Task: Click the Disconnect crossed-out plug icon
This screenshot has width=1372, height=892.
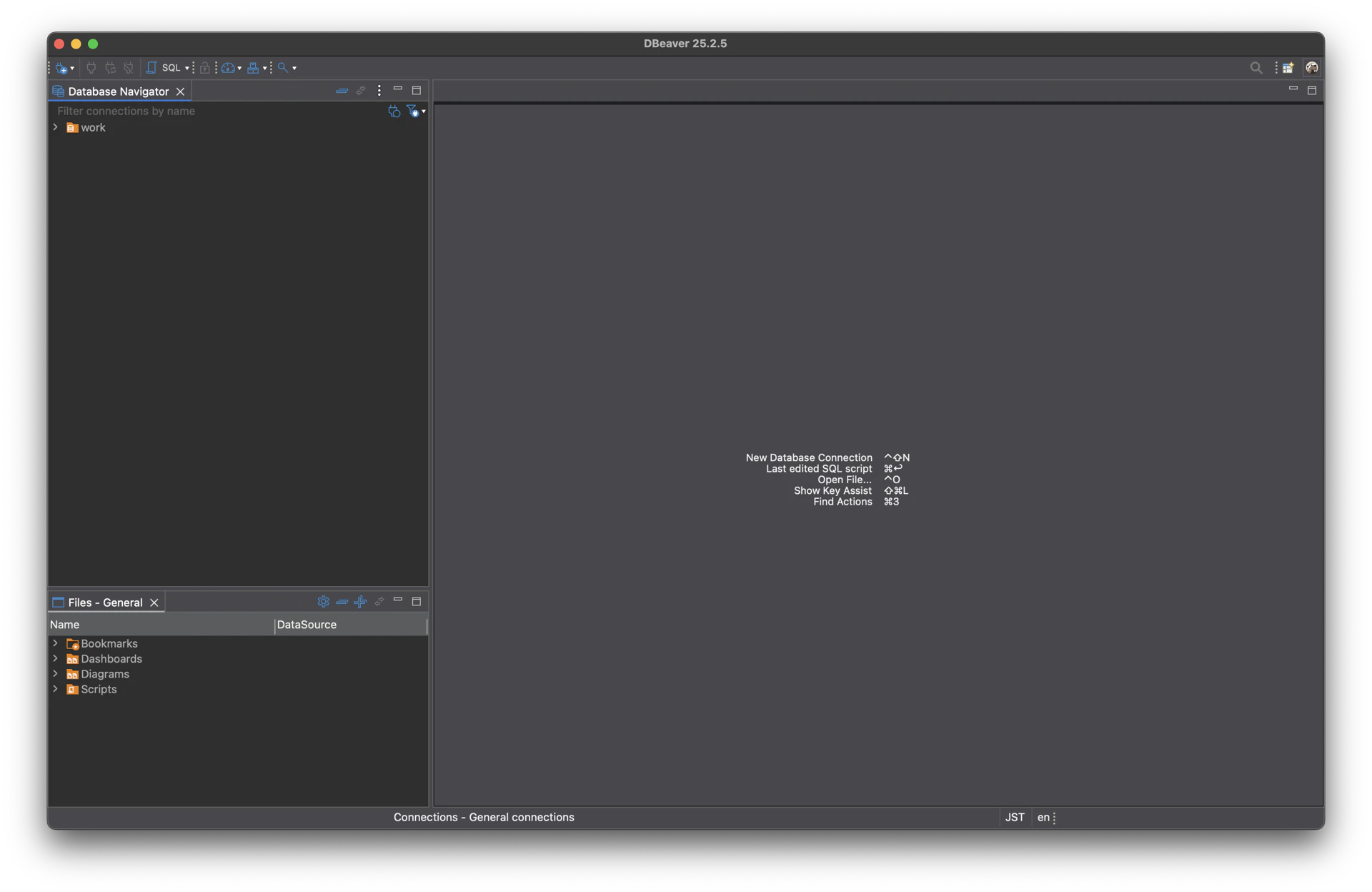Action: coord(129,68)
